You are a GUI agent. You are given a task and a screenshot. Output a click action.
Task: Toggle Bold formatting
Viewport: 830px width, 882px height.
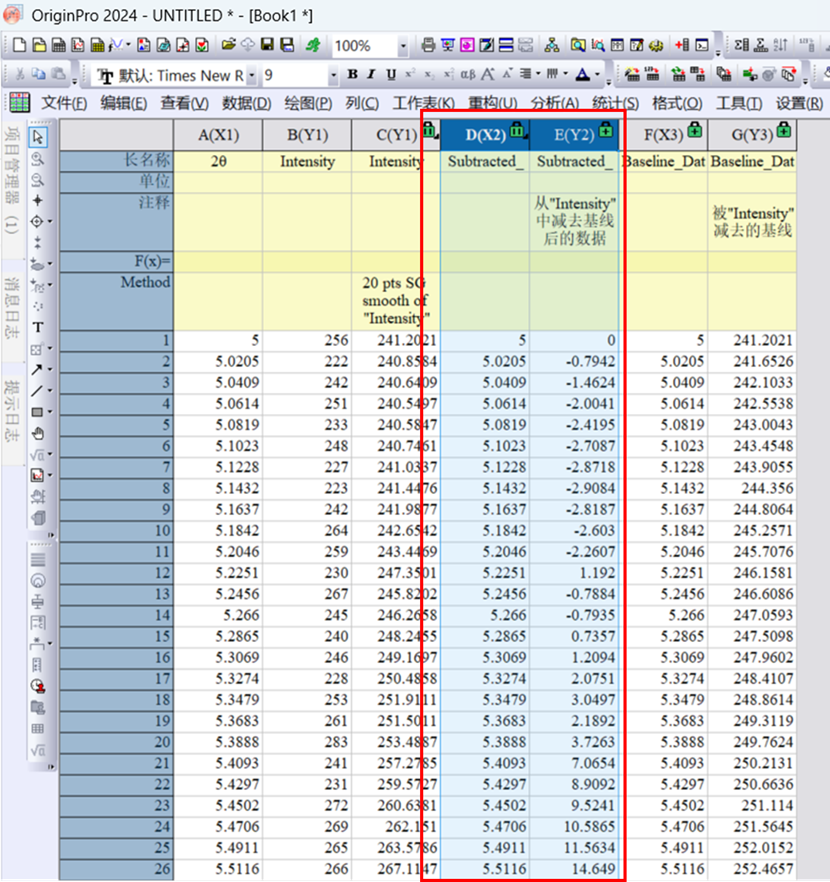pyautogui.click(x=352, y=74)
